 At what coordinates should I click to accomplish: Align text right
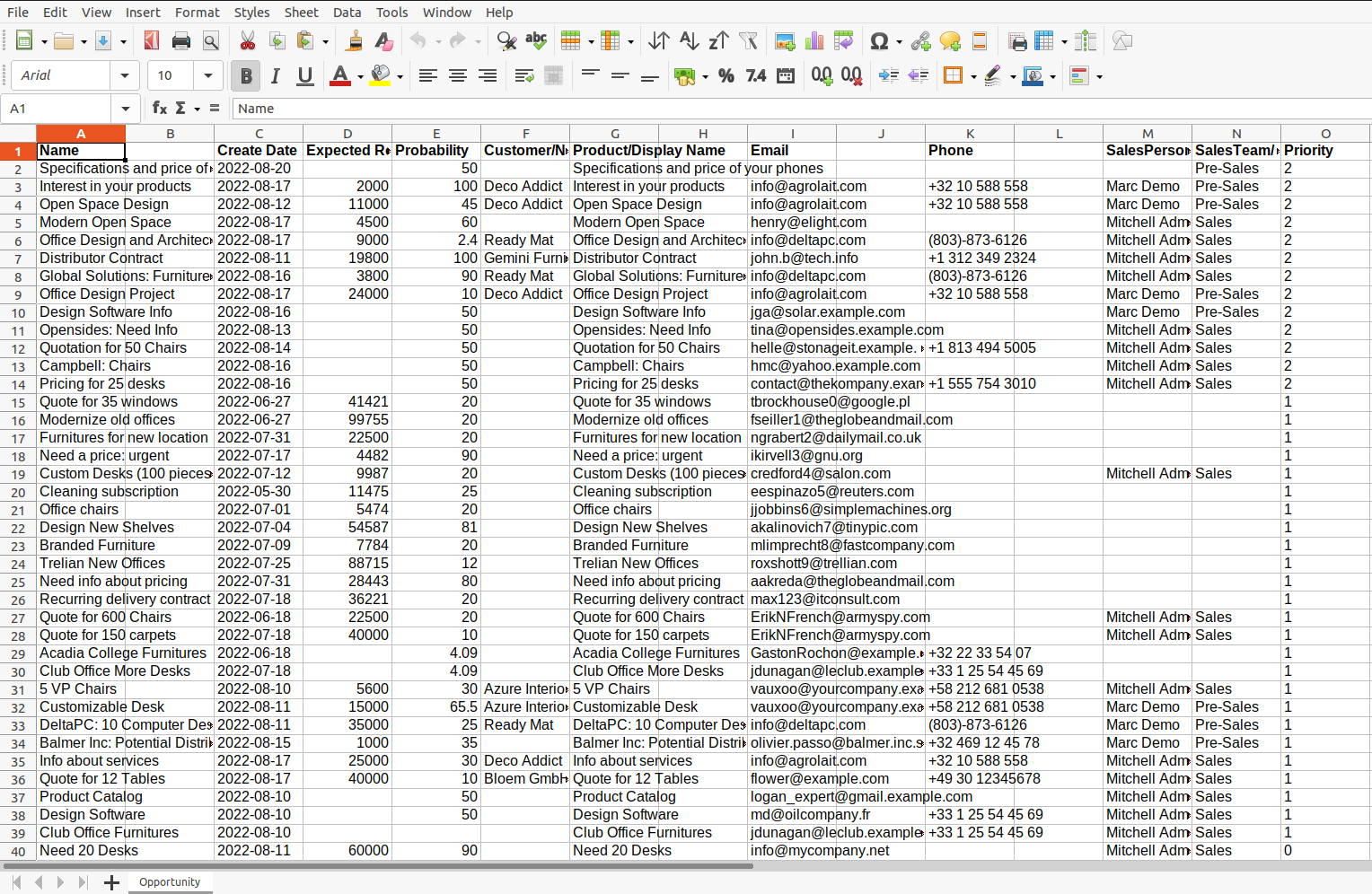point(488,75)
